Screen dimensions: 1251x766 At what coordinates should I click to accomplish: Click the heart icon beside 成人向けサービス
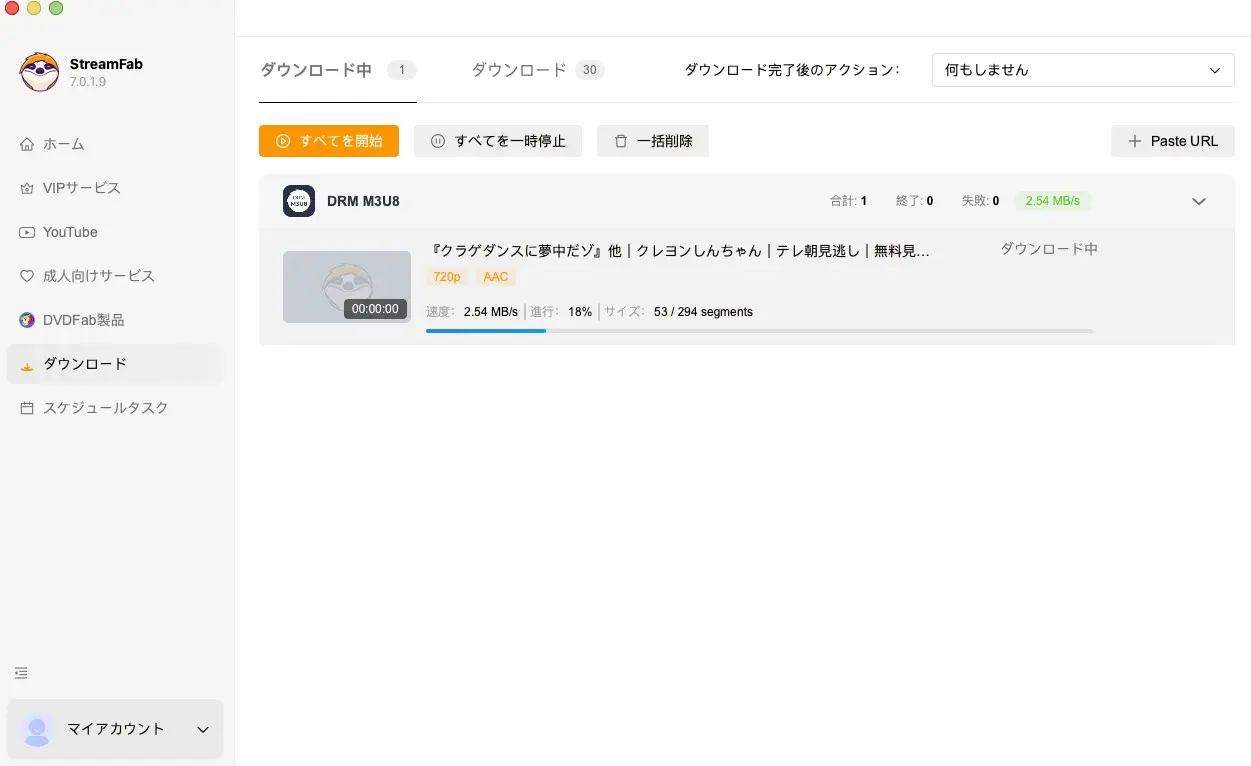click(x=27, y=276)
